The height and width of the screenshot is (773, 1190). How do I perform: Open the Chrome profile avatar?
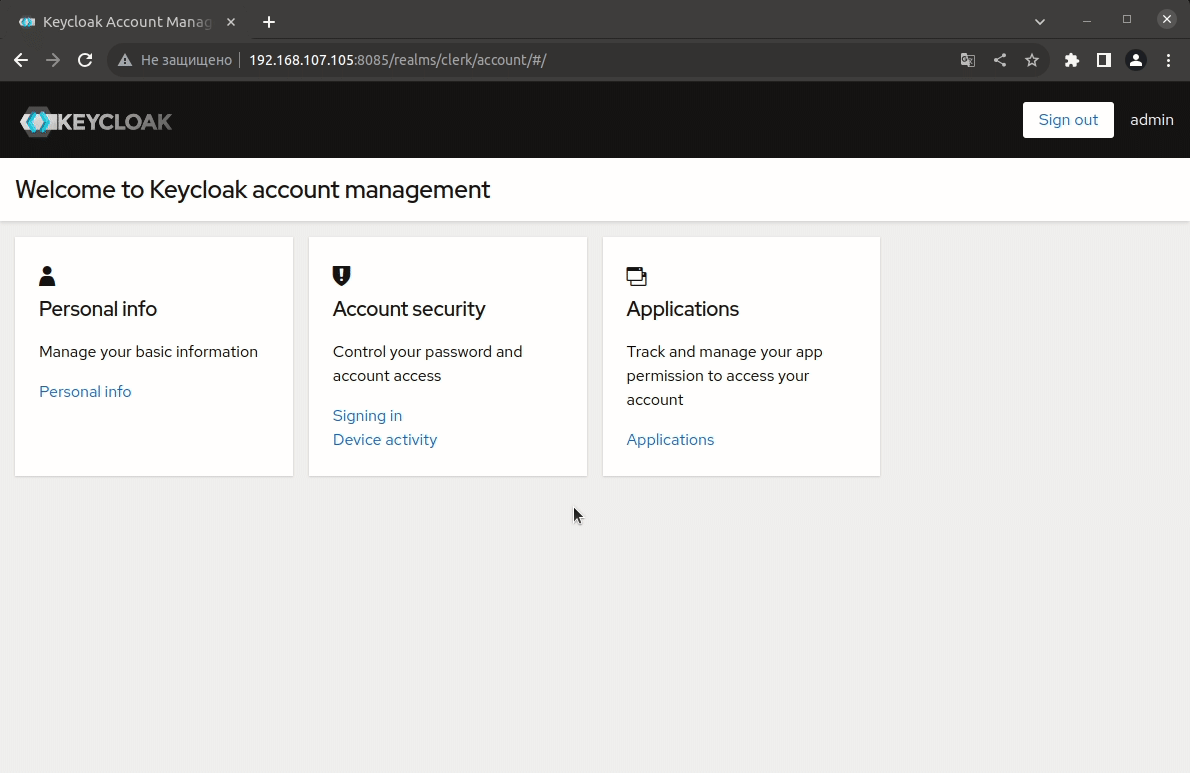click(1135, 60)
